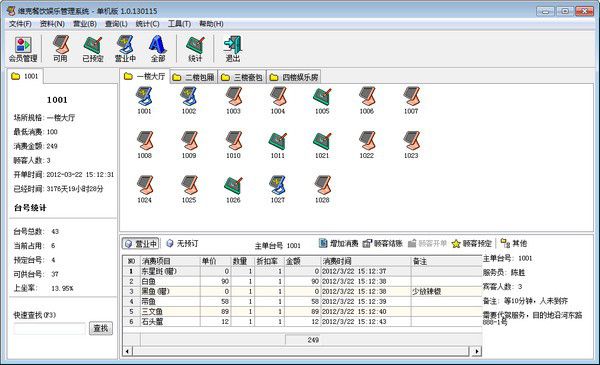The image size is (600, 365).
Task: Open the 工具(T) menu
Action: [x=179, y=24]
